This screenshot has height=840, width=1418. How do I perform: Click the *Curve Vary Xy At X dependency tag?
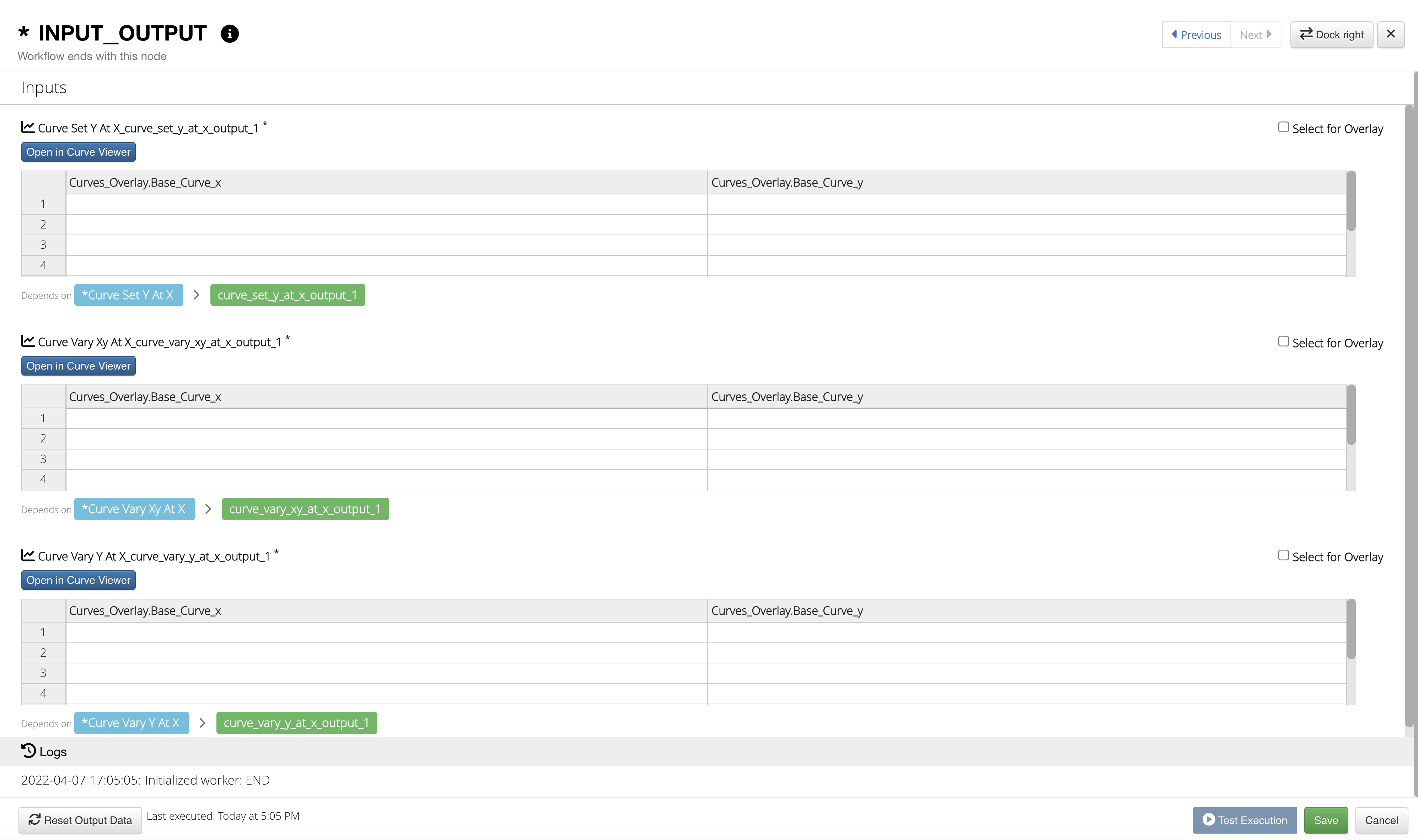134,509
